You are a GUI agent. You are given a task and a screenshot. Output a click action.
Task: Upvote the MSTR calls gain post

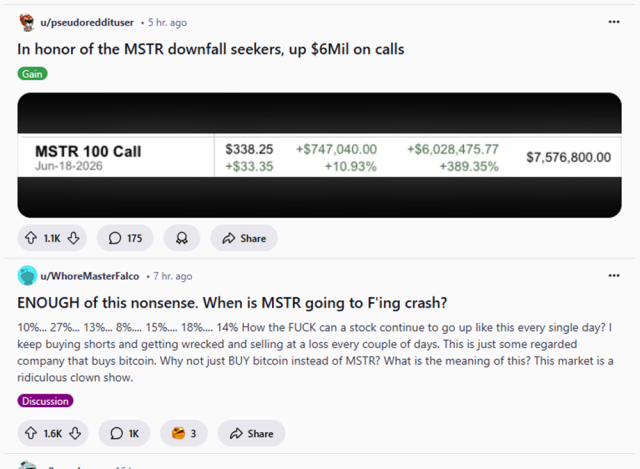pyautogui.click(x=30, y=238)
